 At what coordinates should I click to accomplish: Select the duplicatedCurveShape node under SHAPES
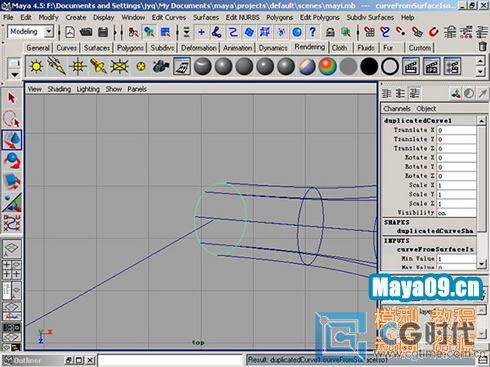pyautogui.click(x=435, y=231)
